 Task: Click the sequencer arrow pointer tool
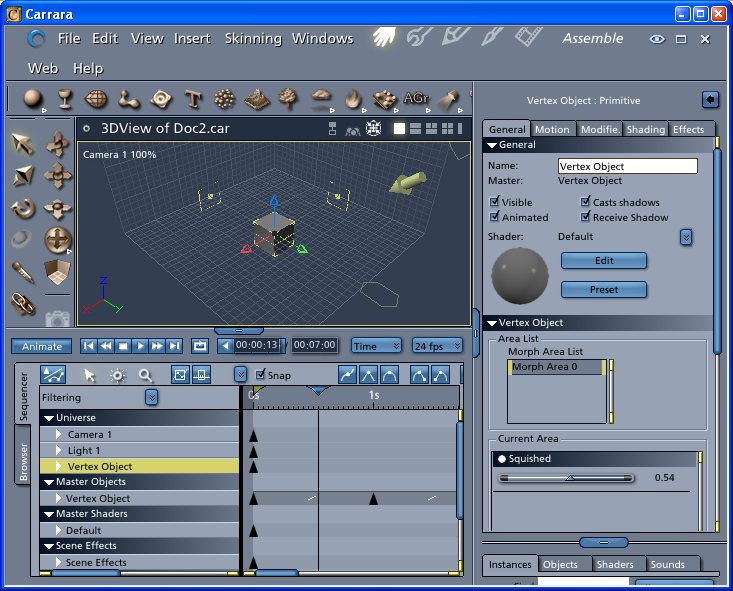pos(89,375)
